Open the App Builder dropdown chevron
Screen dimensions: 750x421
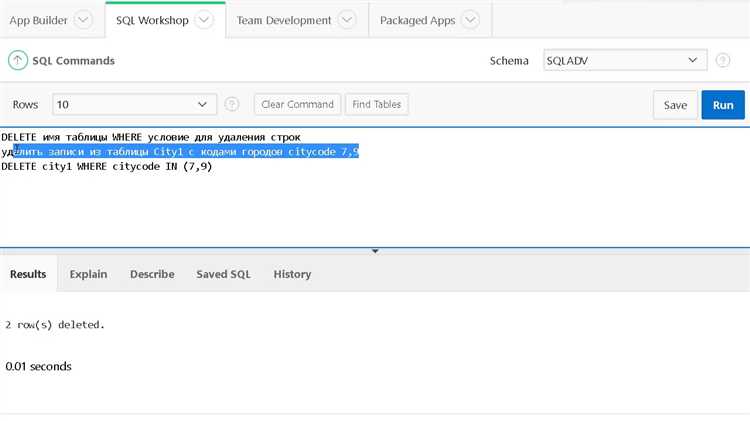[84, 20]
